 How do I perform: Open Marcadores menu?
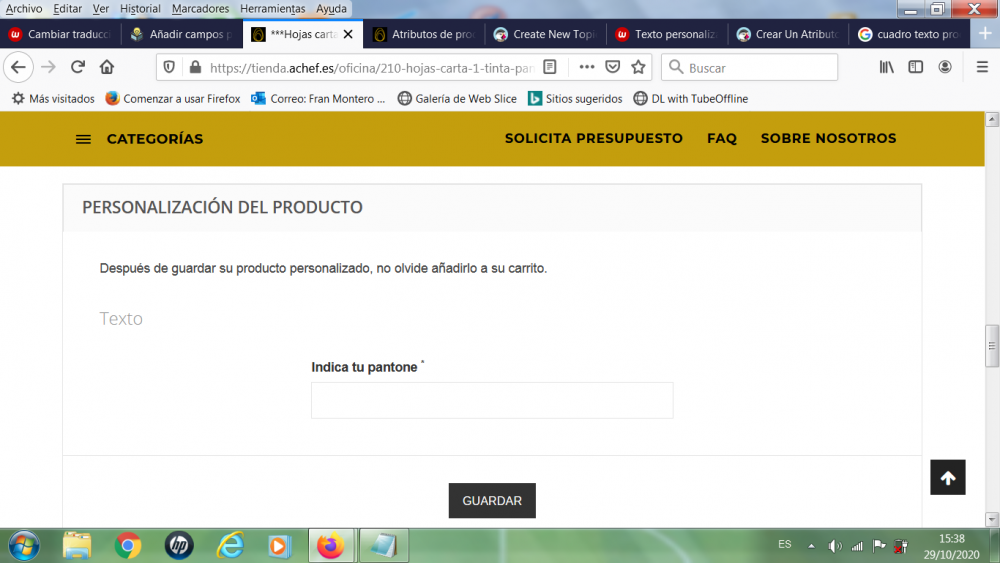(200, 9)
